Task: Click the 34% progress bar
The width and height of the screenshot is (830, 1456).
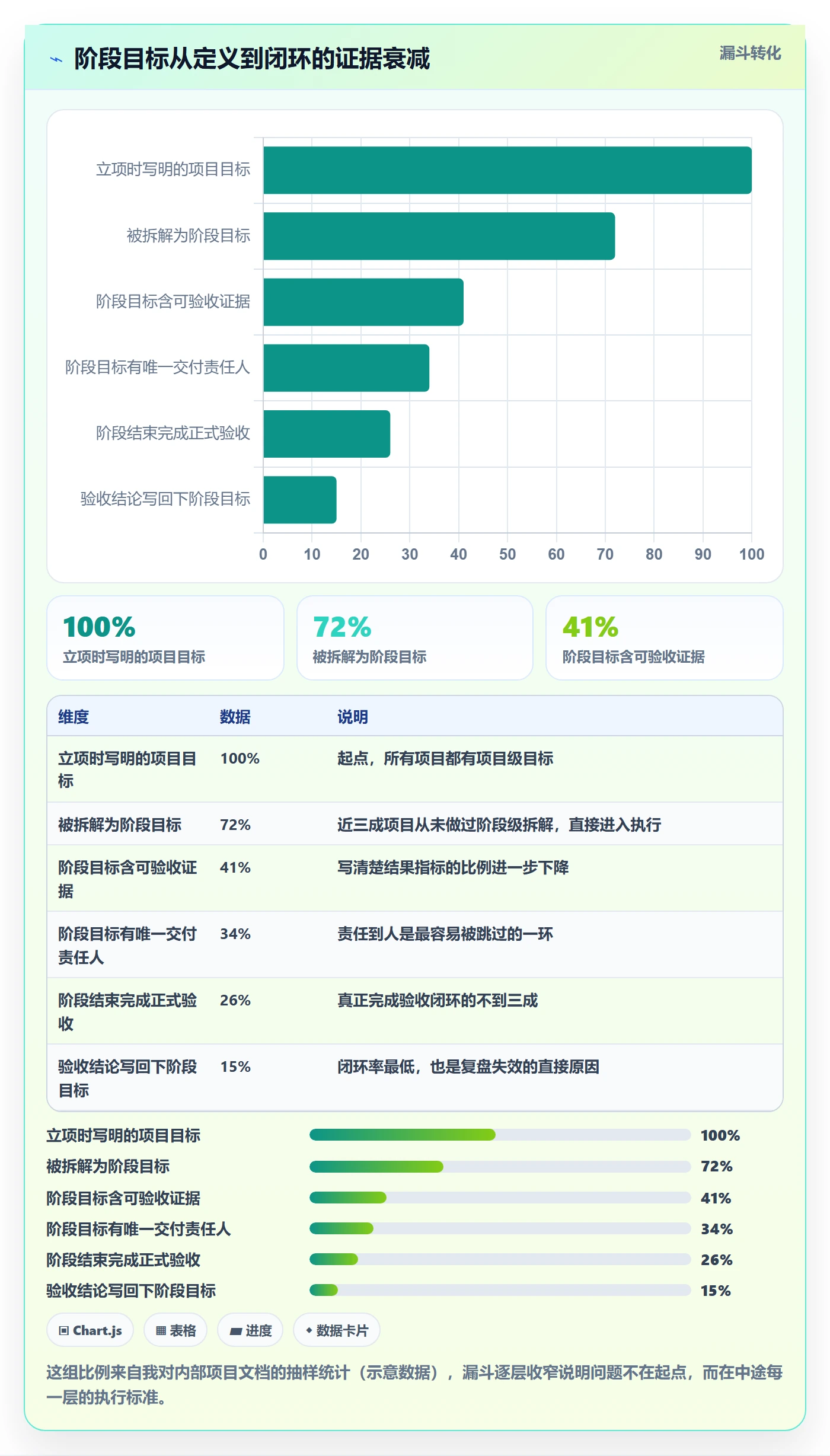Action: [x=500, y=1228]
